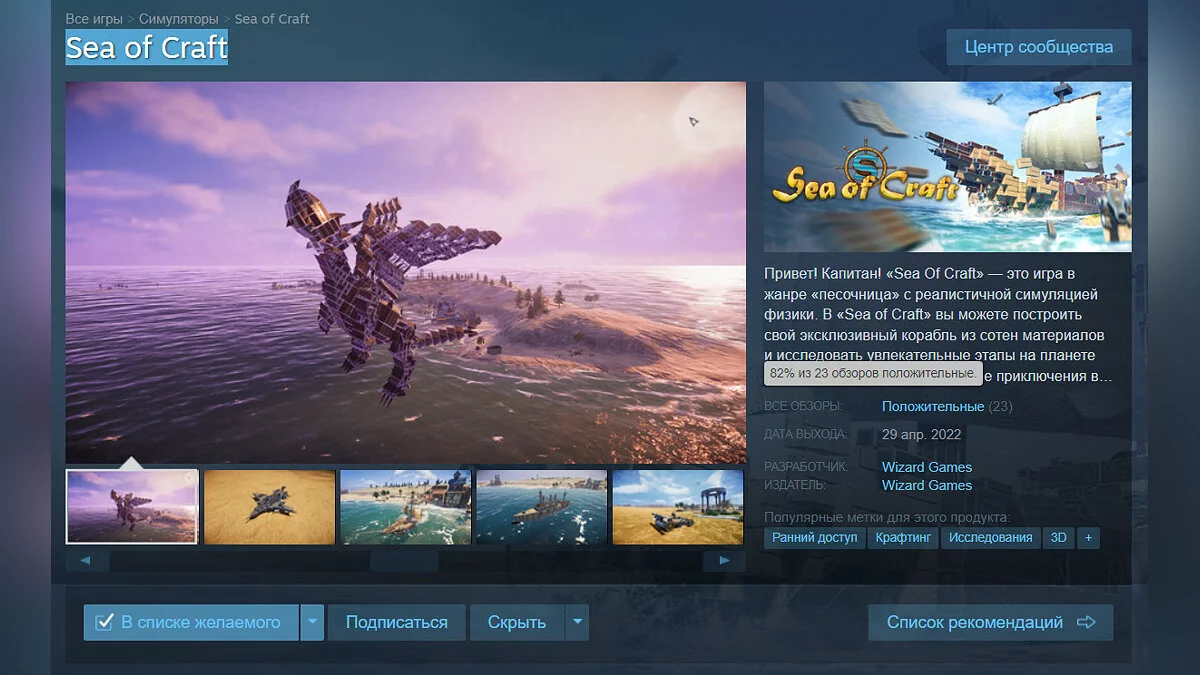Click the Sea of Craft breadcrumb link
The image size is (1200, 675).
pyautogui.click(x=271, y=19)
